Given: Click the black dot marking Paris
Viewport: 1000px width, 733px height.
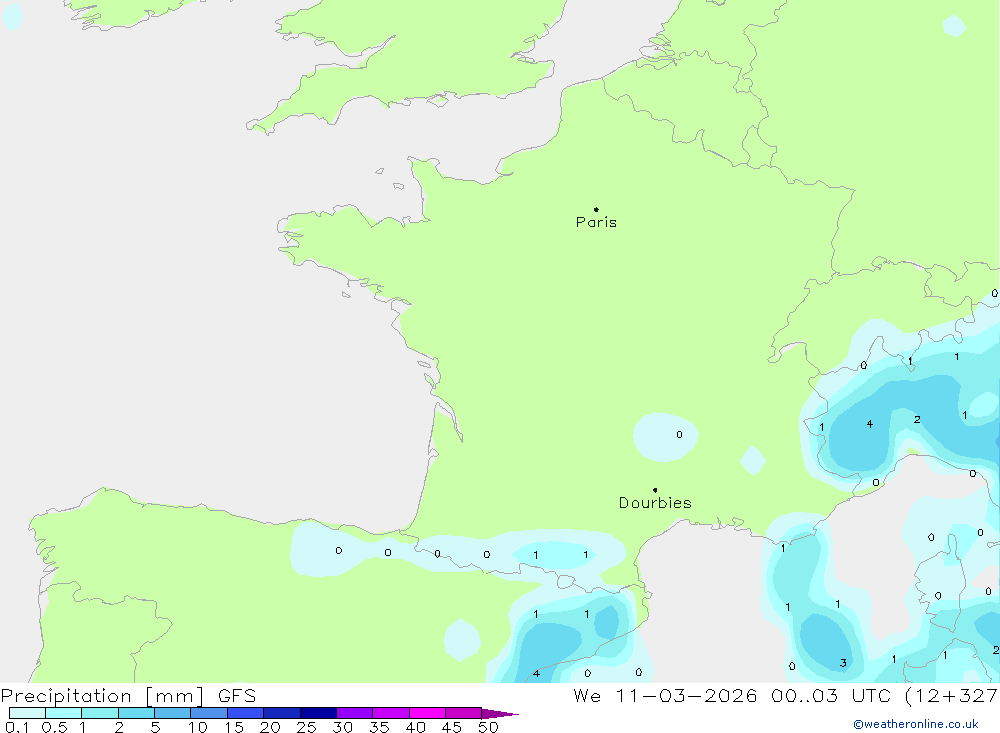Looking at the screenshot, I should (x=596, y=209).
